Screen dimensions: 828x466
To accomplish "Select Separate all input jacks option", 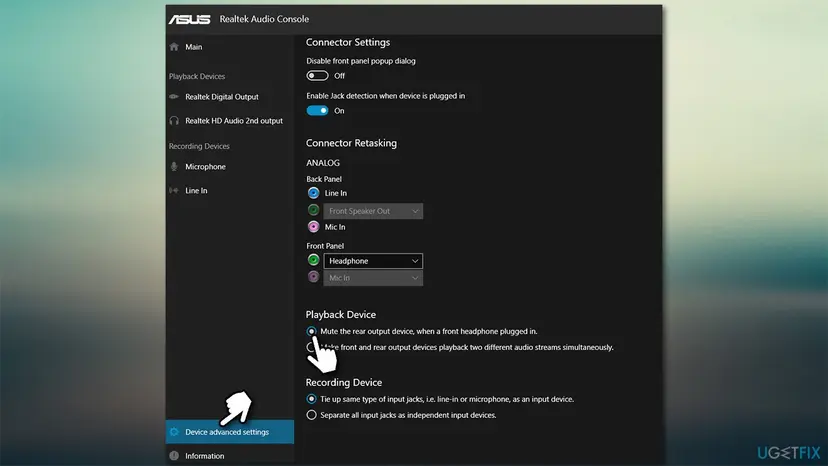I will pos(312,415).
